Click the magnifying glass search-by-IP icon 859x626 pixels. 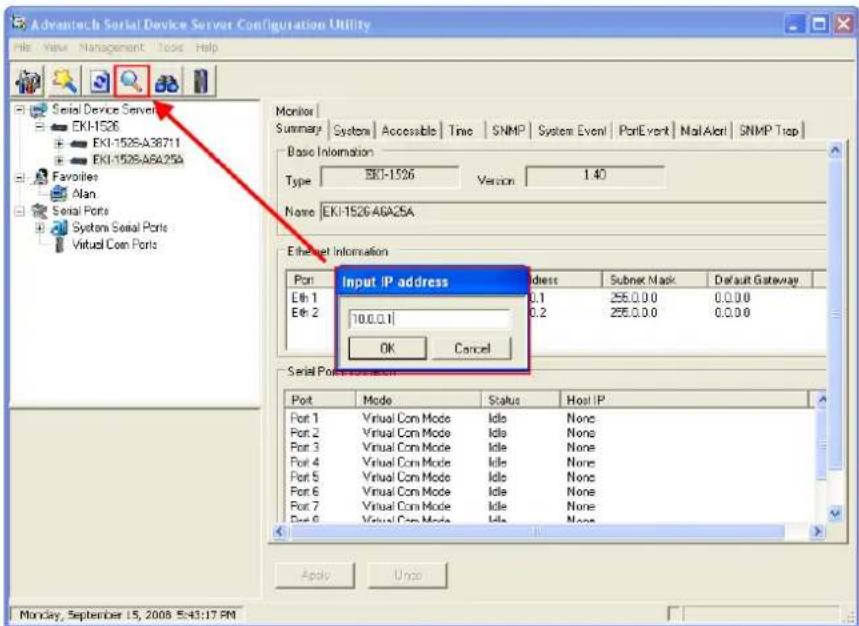(x=131, y=81)
